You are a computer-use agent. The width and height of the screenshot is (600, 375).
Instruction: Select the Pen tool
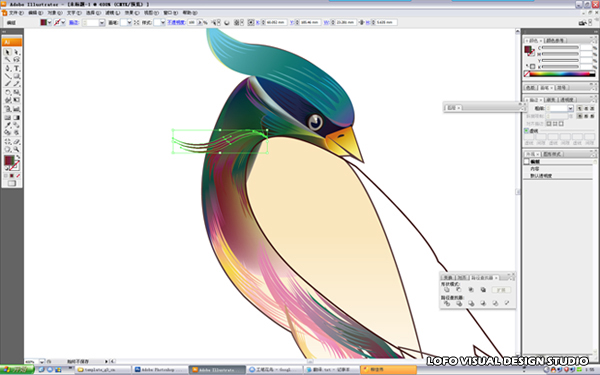(x=7, y=68)
